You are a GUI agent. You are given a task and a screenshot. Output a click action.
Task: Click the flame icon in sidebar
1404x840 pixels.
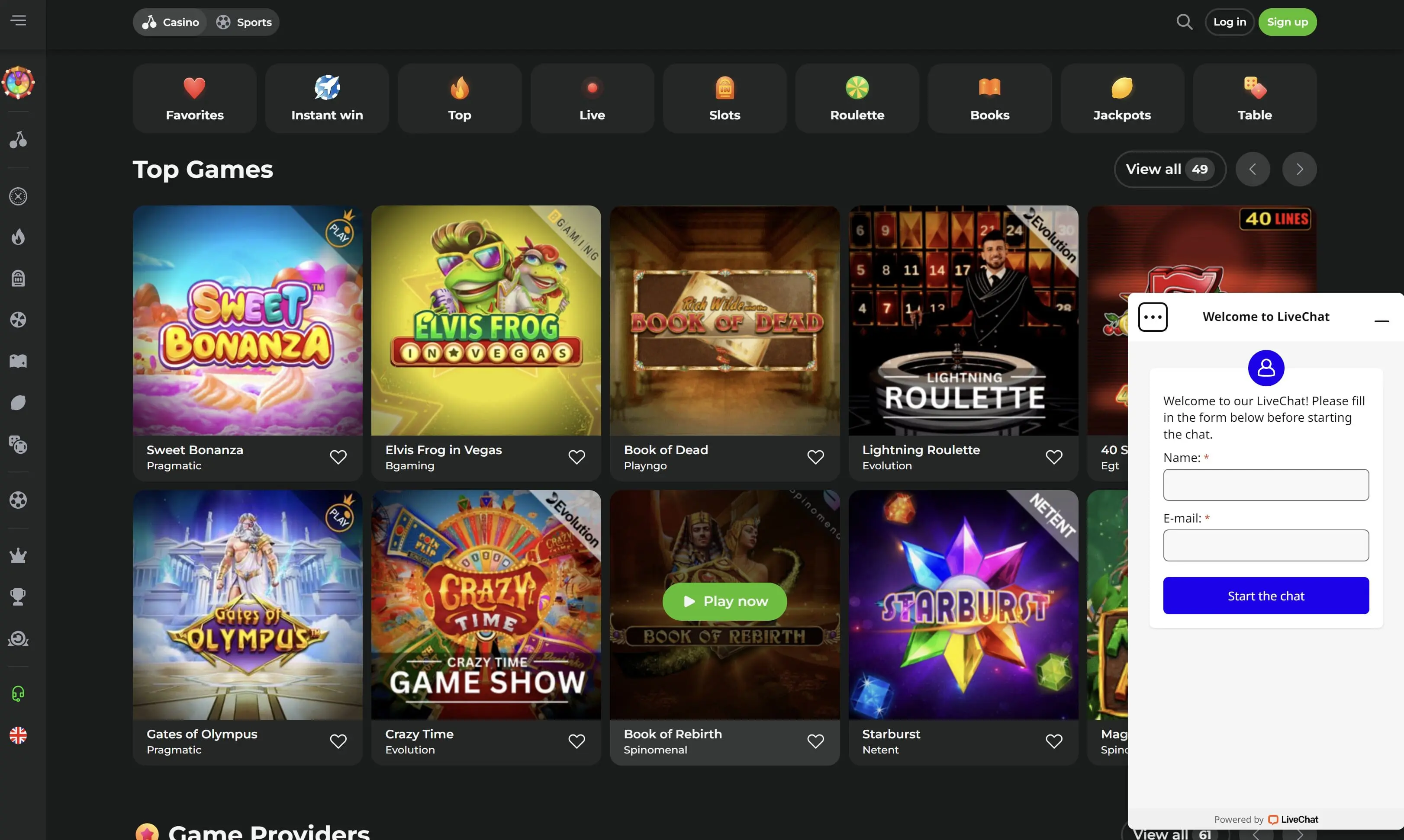click(x=18, y=237)
